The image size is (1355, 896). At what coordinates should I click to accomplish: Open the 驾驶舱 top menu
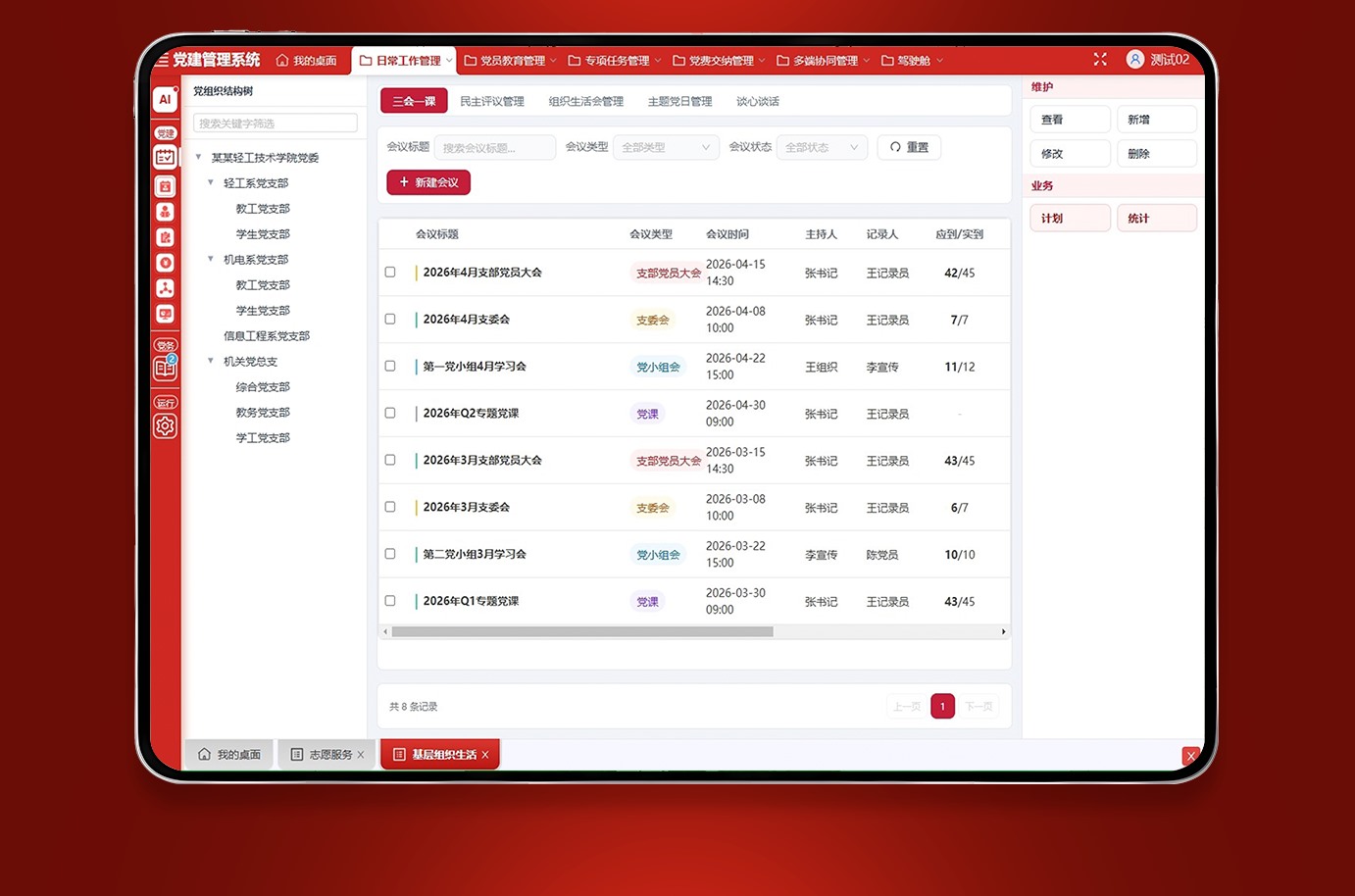pos(912,61)
